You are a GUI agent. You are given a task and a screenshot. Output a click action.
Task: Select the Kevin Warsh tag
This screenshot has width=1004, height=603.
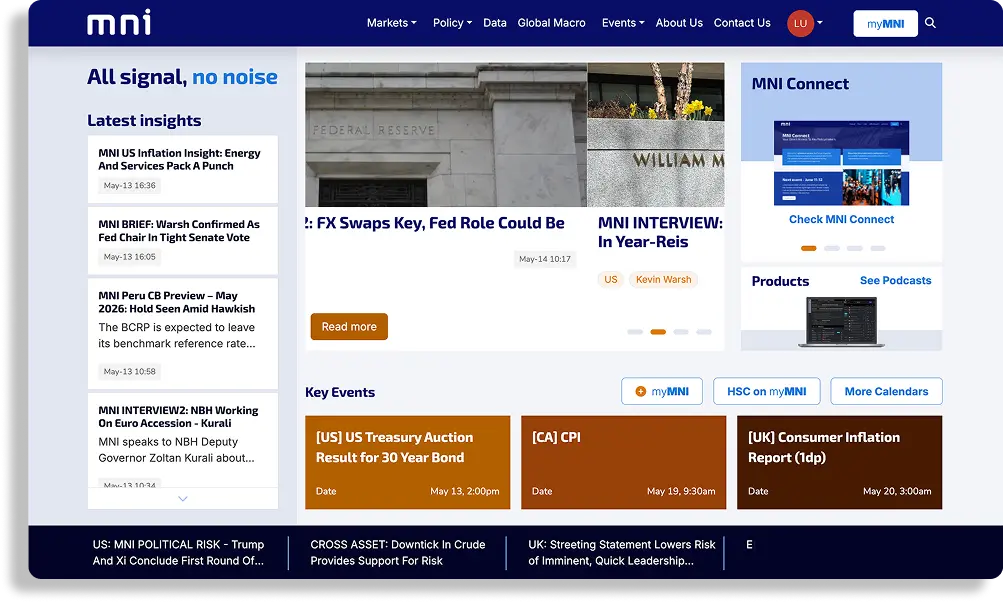click(x=663, y=280)
